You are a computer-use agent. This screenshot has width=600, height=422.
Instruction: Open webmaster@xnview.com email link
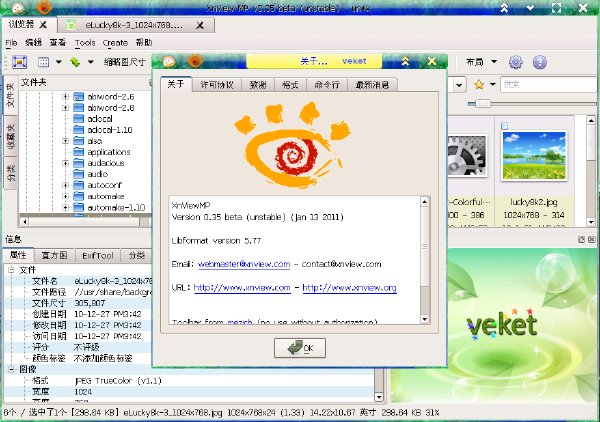244,264
